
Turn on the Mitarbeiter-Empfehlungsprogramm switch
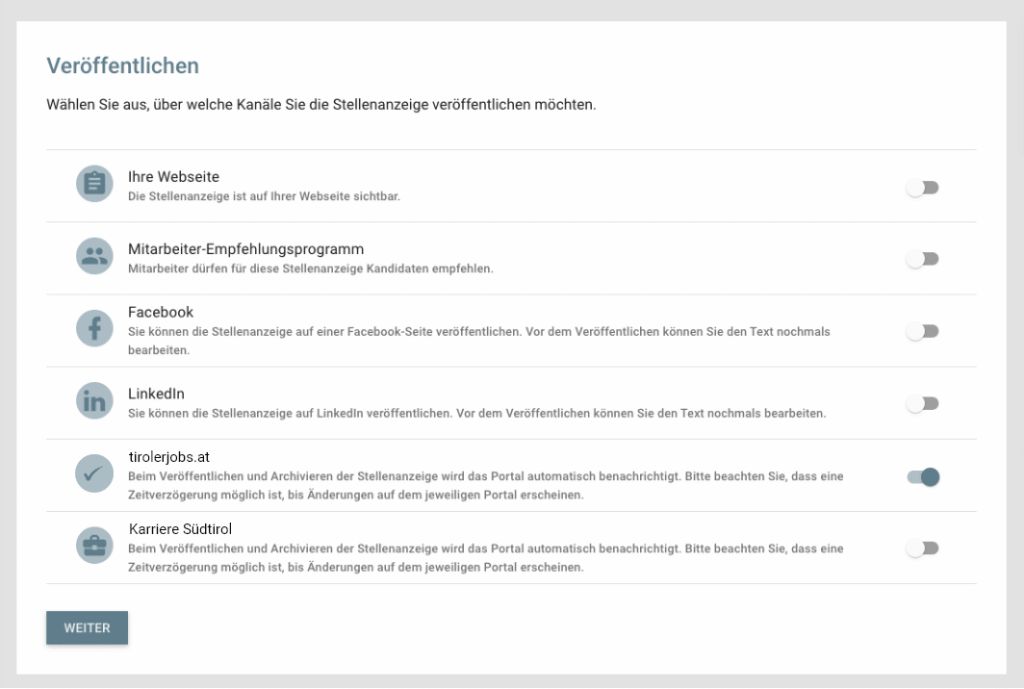[922, 260]
